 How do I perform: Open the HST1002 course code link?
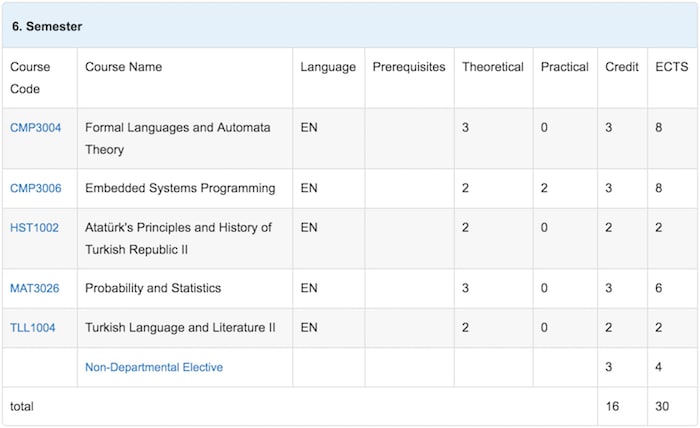click(34, 228)
